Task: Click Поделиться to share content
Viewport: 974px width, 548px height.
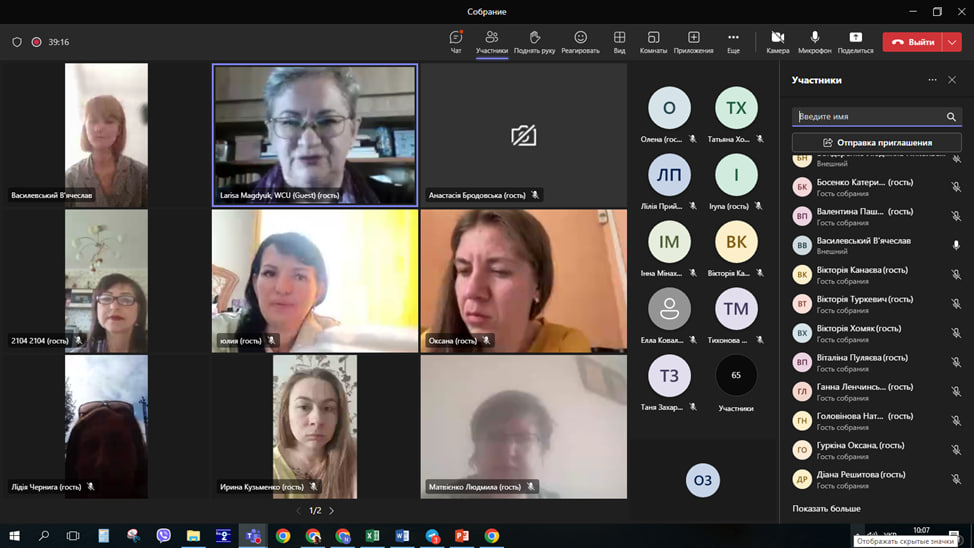Action: point(855,42)
